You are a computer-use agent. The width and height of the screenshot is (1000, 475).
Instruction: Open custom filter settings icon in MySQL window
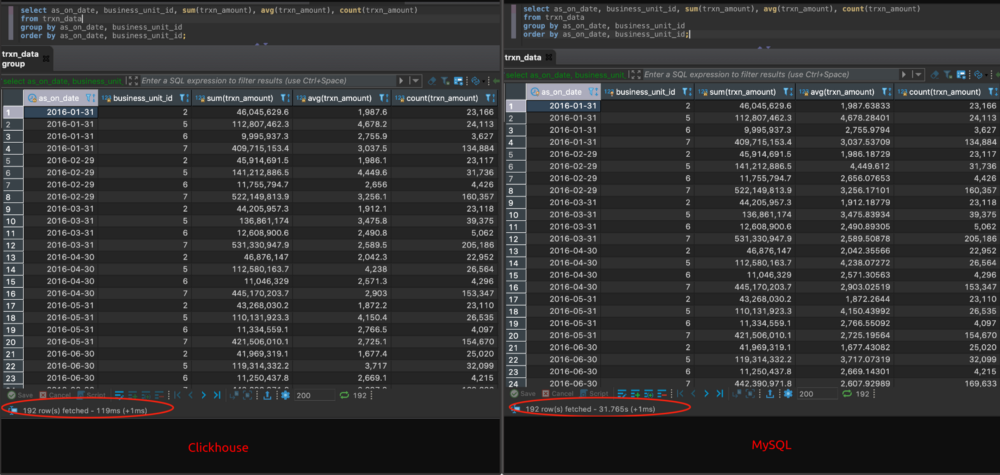click(948, 75)
